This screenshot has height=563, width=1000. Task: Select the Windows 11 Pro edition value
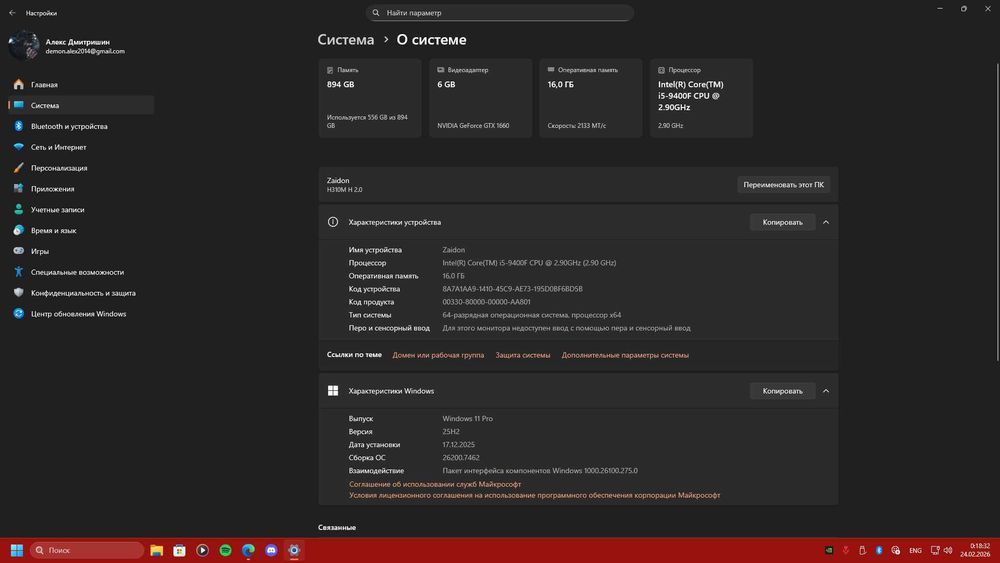tap(467, 418)
